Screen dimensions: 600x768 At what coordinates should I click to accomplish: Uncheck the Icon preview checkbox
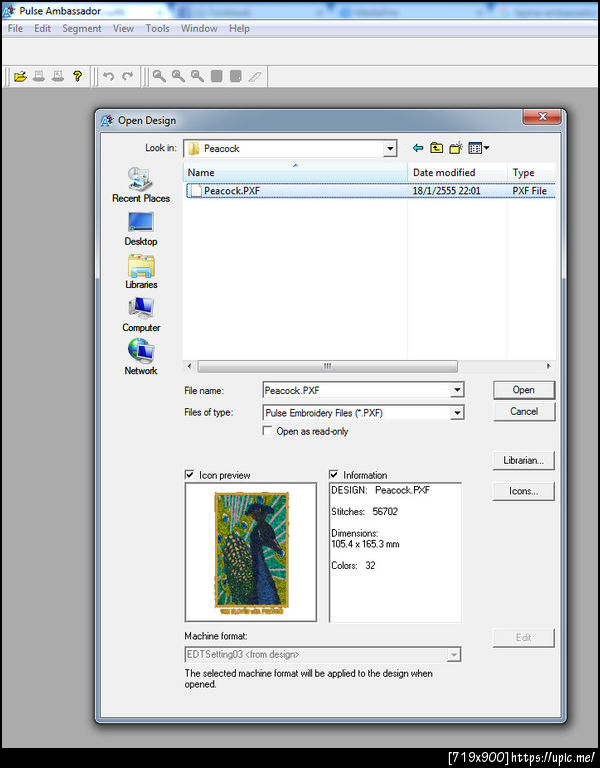pos(190,475)
